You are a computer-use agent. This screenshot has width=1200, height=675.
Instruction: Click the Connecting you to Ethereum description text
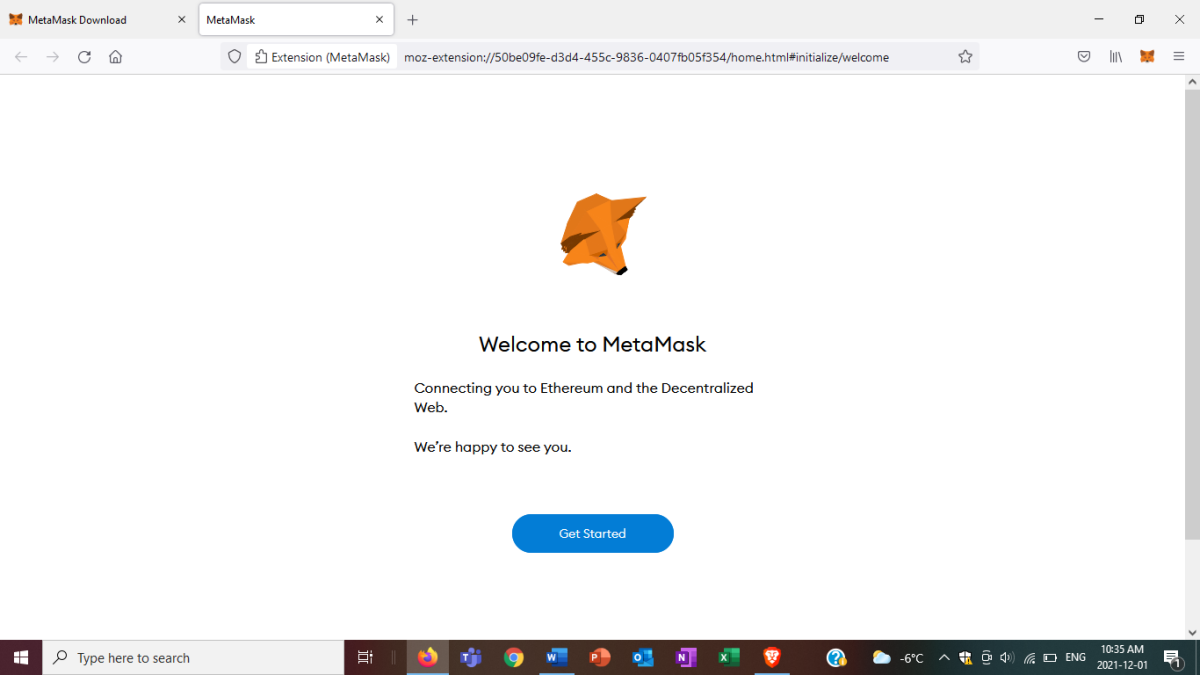coord(584,398)
